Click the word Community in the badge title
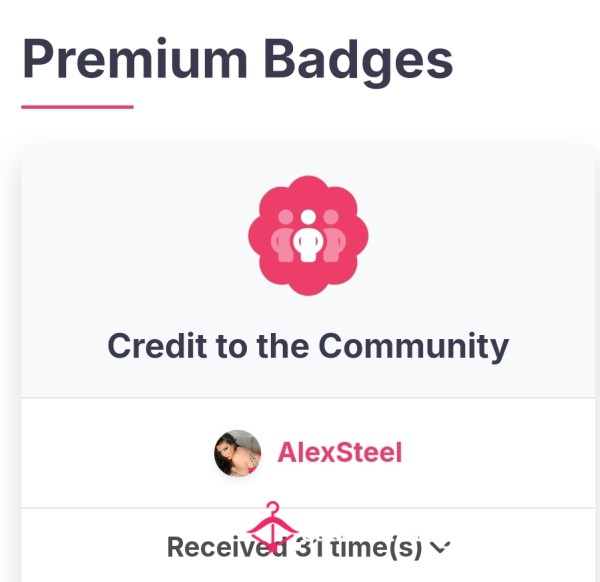The width and height of the screenshot is (600, 582). point(414,346)
